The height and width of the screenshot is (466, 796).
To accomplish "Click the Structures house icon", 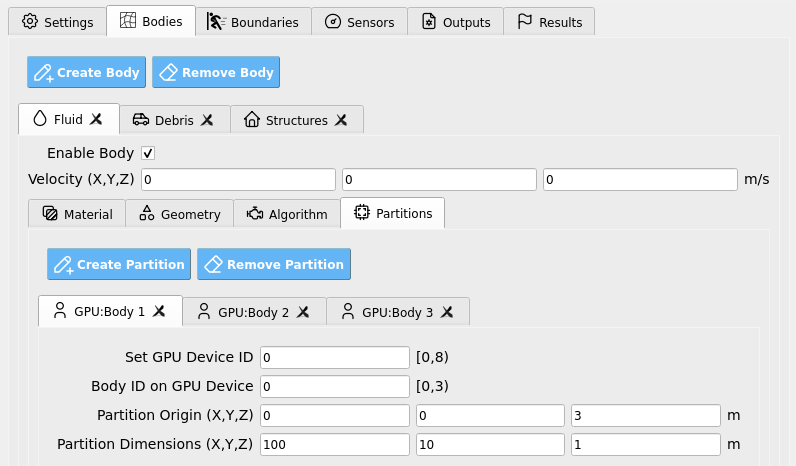I will click(x=252, y=119).
